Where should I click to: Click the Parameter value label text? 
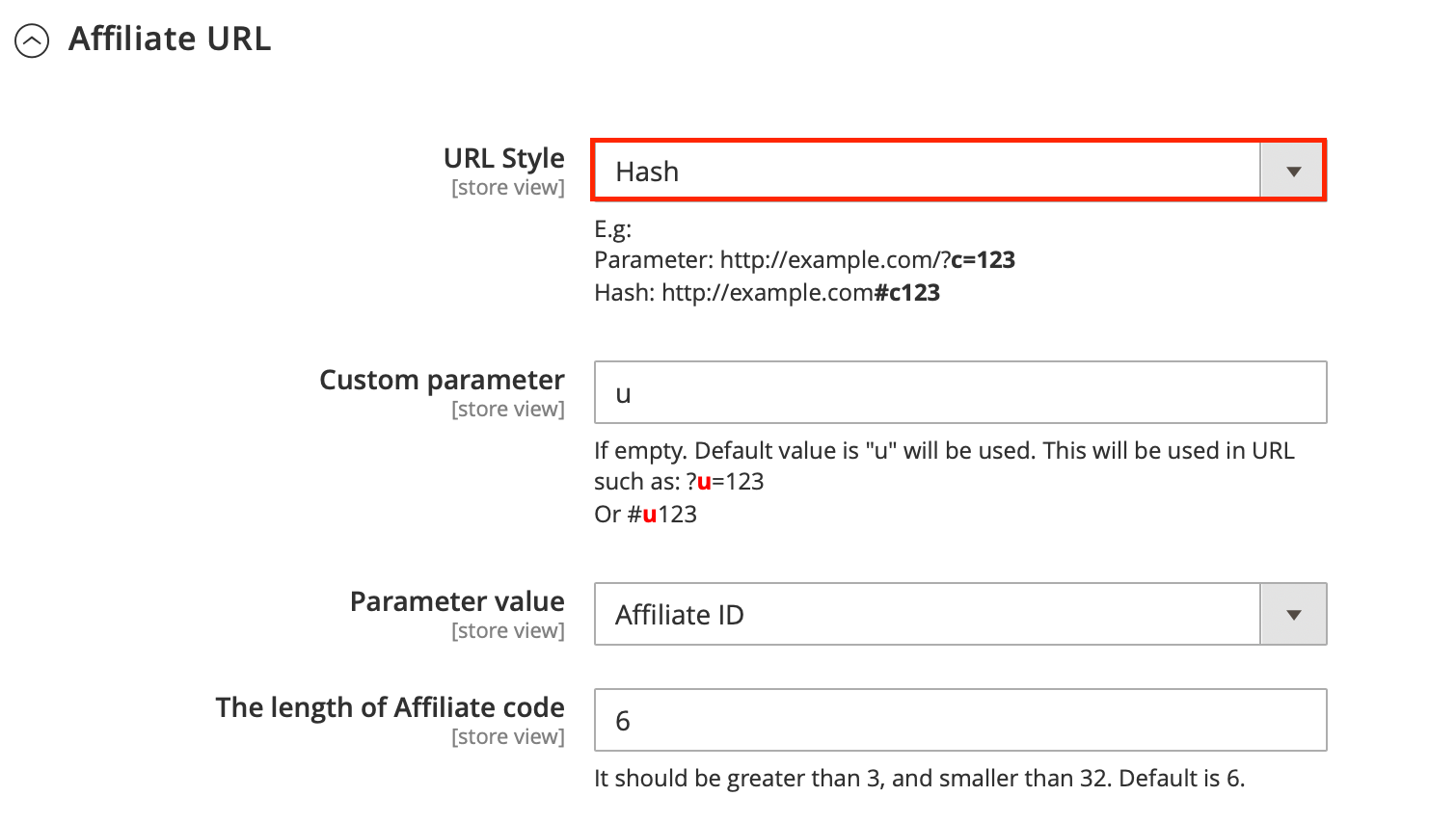456,600
